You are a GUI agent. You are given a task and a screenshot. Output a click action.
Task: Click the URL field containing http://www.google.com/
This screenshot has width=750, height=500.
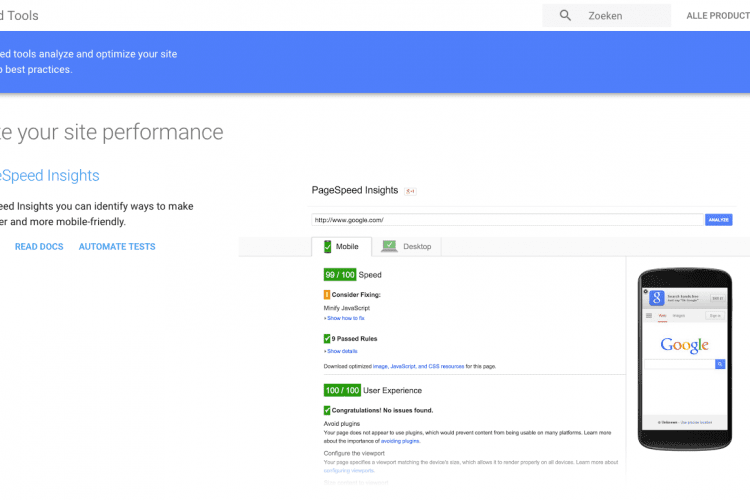click(x=507, y=220)
